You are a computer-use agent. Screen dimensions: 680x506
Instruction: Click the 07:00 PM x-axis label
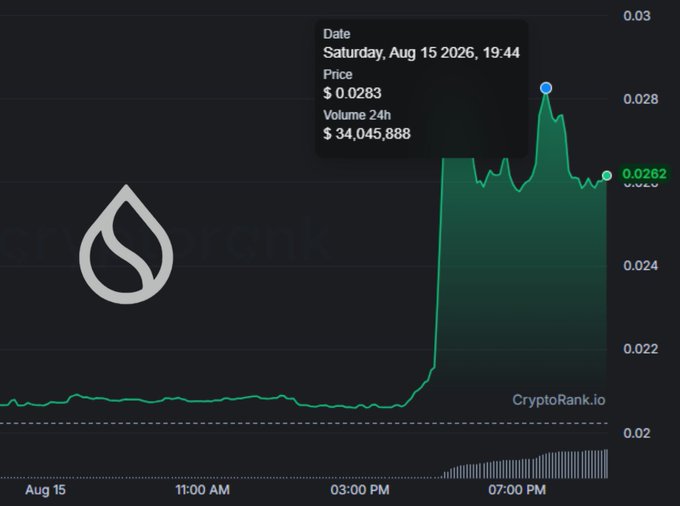pyautogui.click(x=517, y=490)
